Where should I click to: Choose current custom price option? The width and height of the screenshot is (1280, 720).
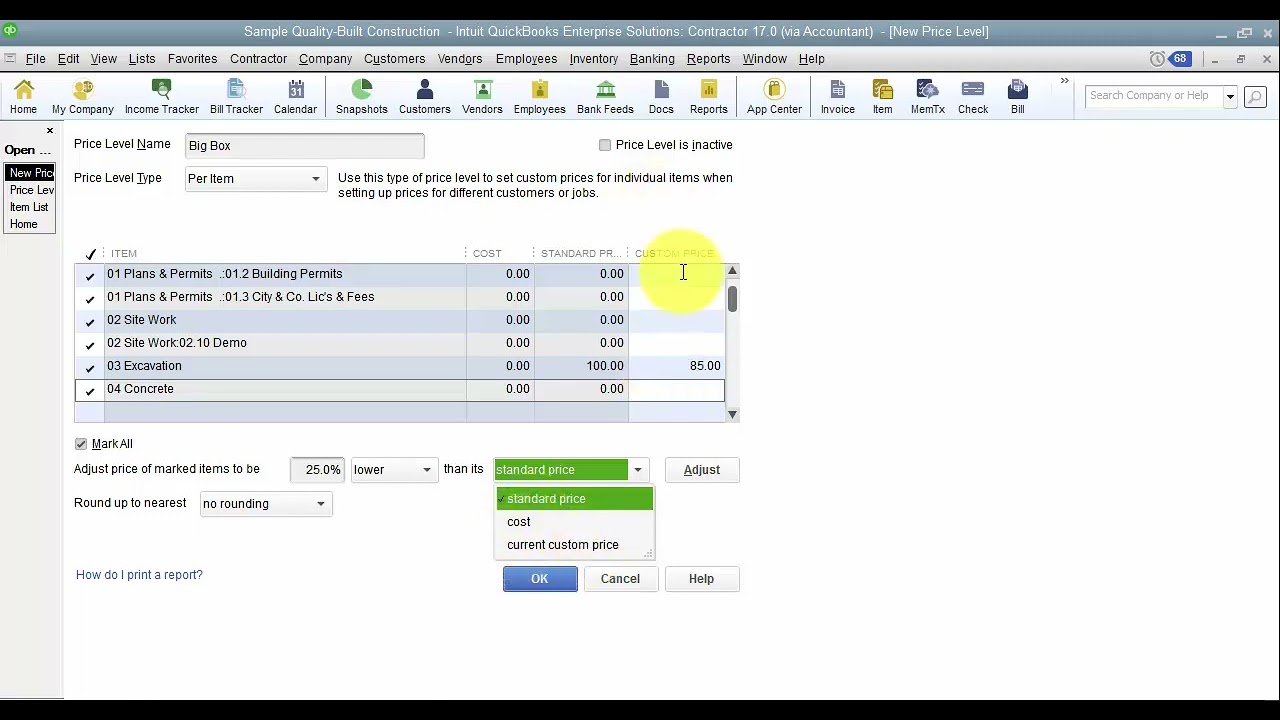click(574, 545)
